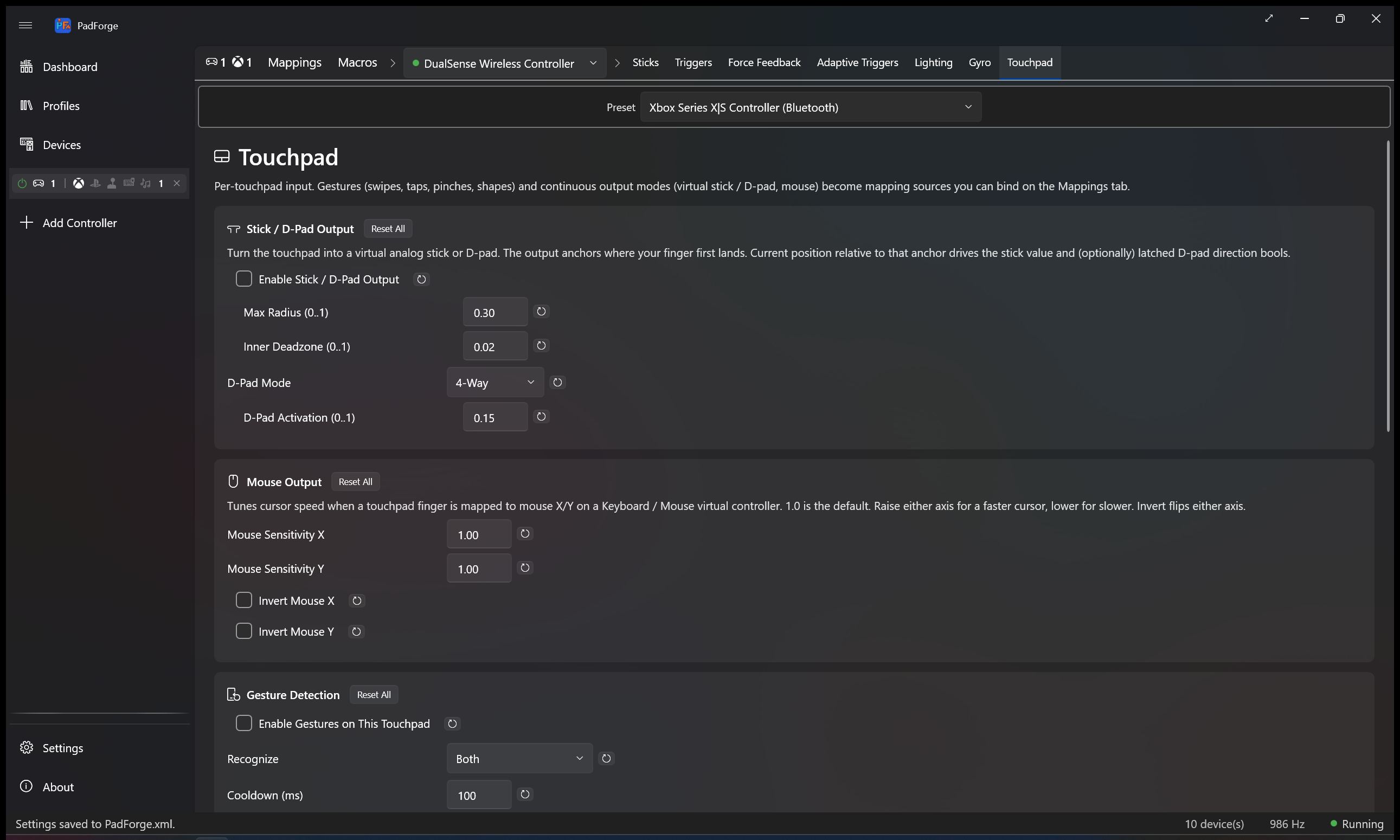
Task: Open the hamburger navigation menu
Action: click(x=25, y=25)
